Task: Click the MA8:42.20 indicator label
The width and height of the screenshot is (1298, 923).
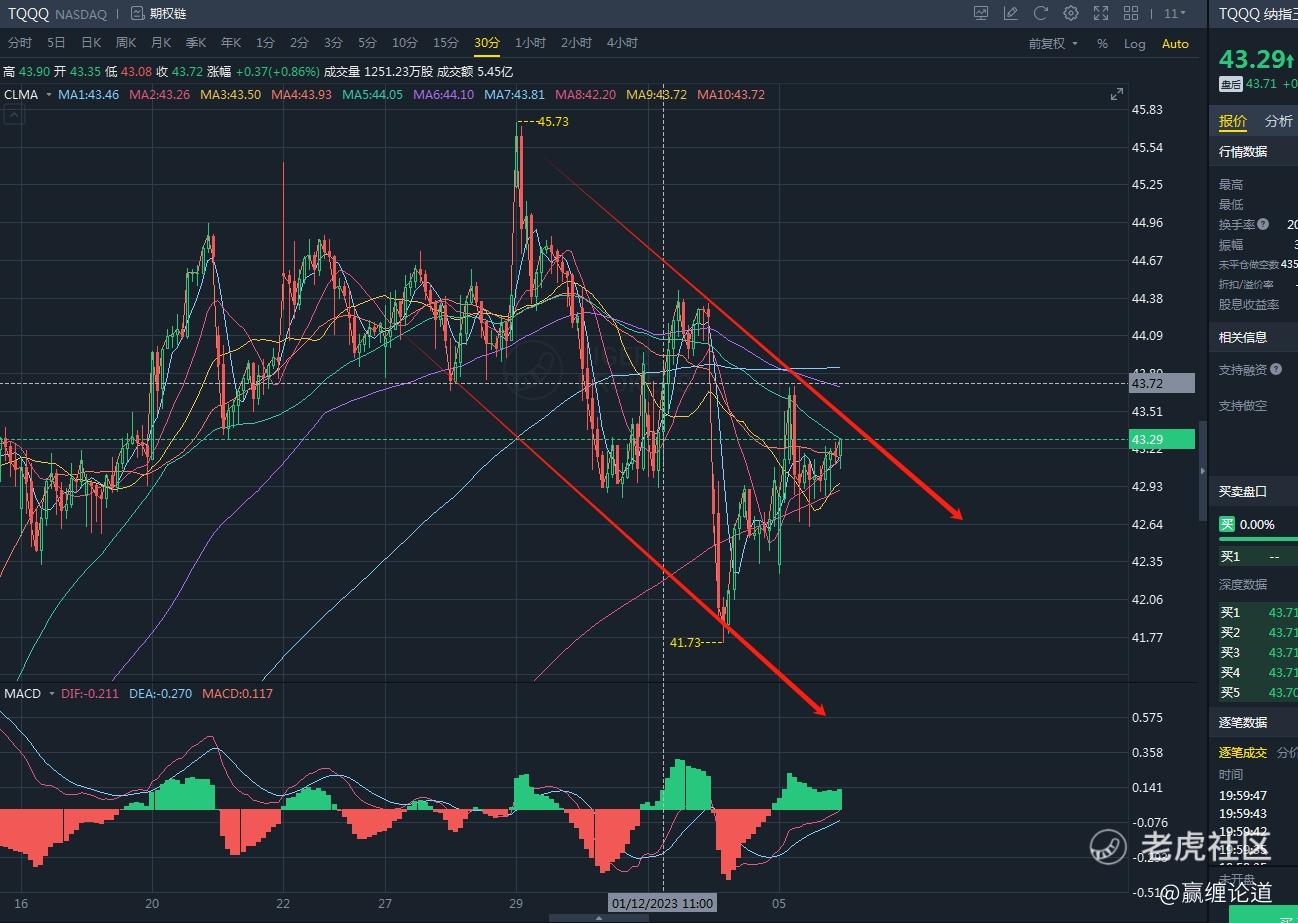Action: click(586, 95)
